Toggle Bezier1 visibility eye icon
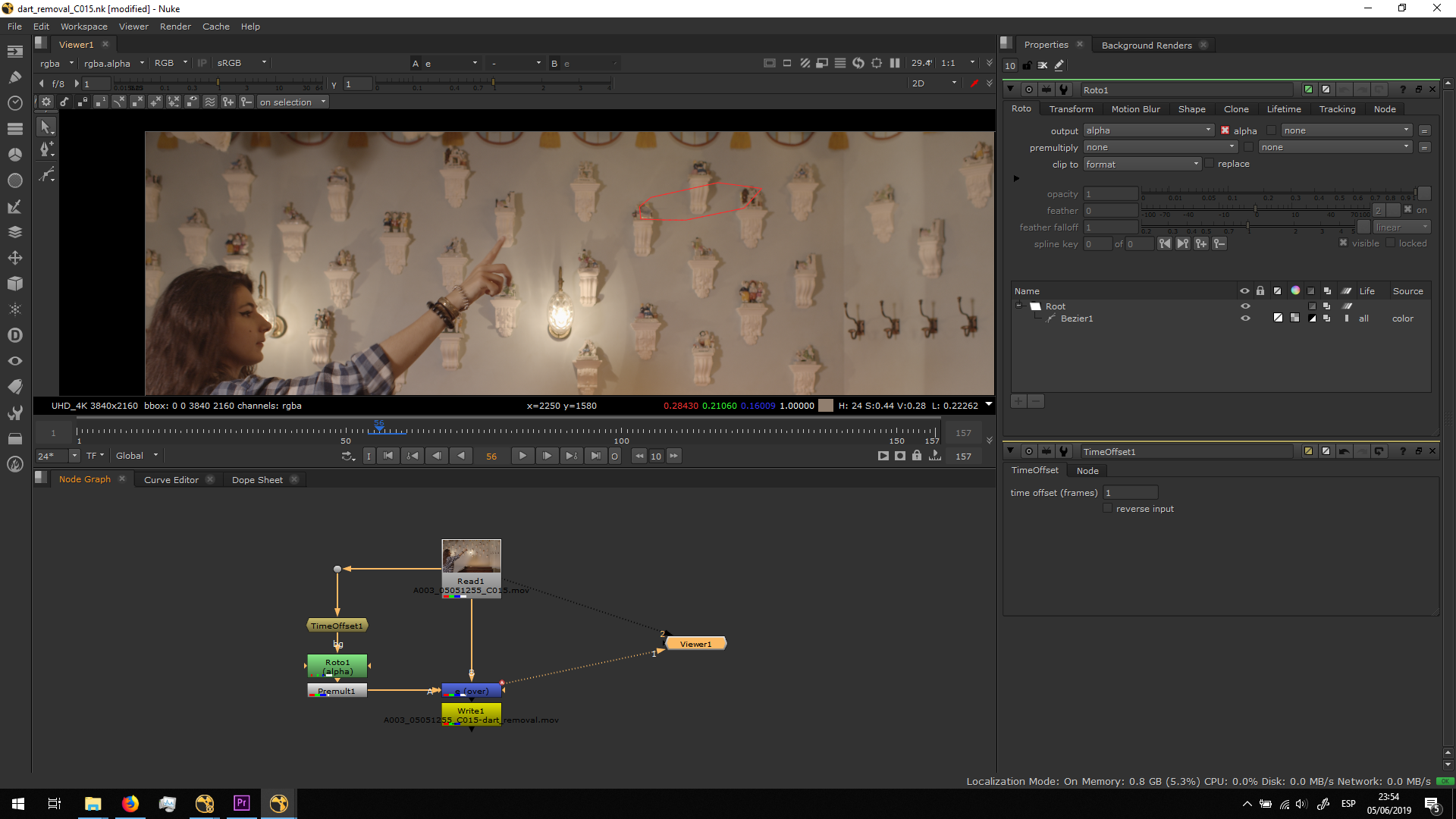Viewport: 1456px width, 819px height. [x=1244, y=318]
